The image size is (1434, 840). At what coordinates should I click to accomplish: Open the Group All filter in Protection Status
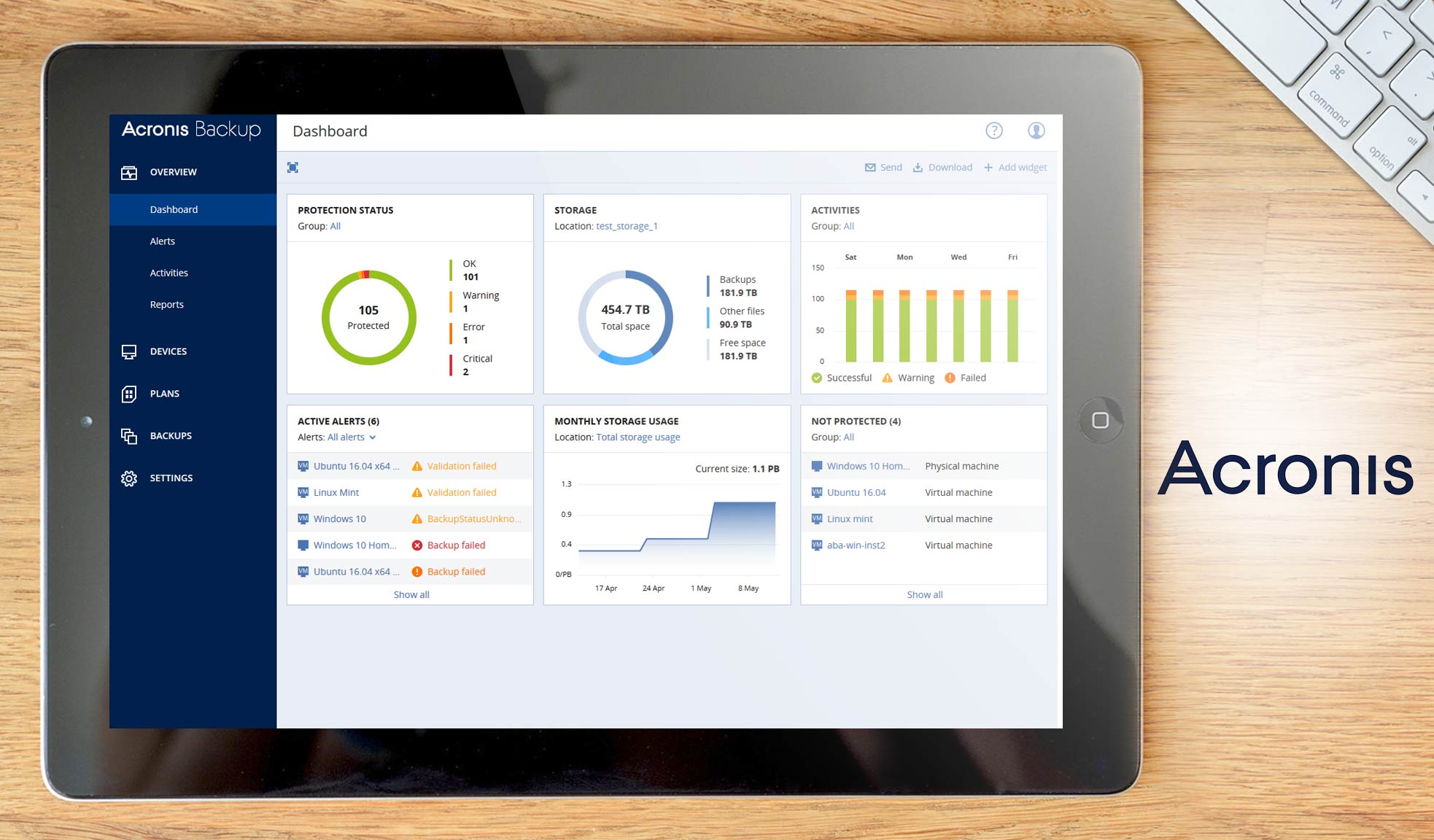coord(335,226)
